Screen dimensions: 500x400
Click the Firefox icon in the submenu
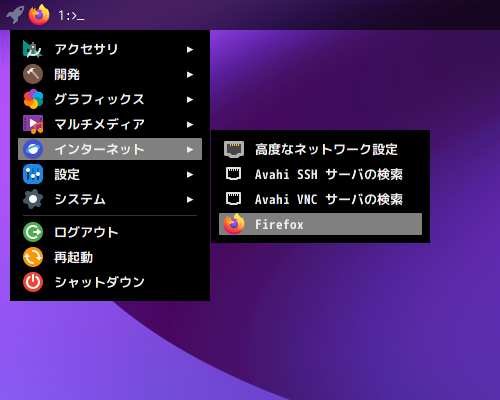click(234, 224)
